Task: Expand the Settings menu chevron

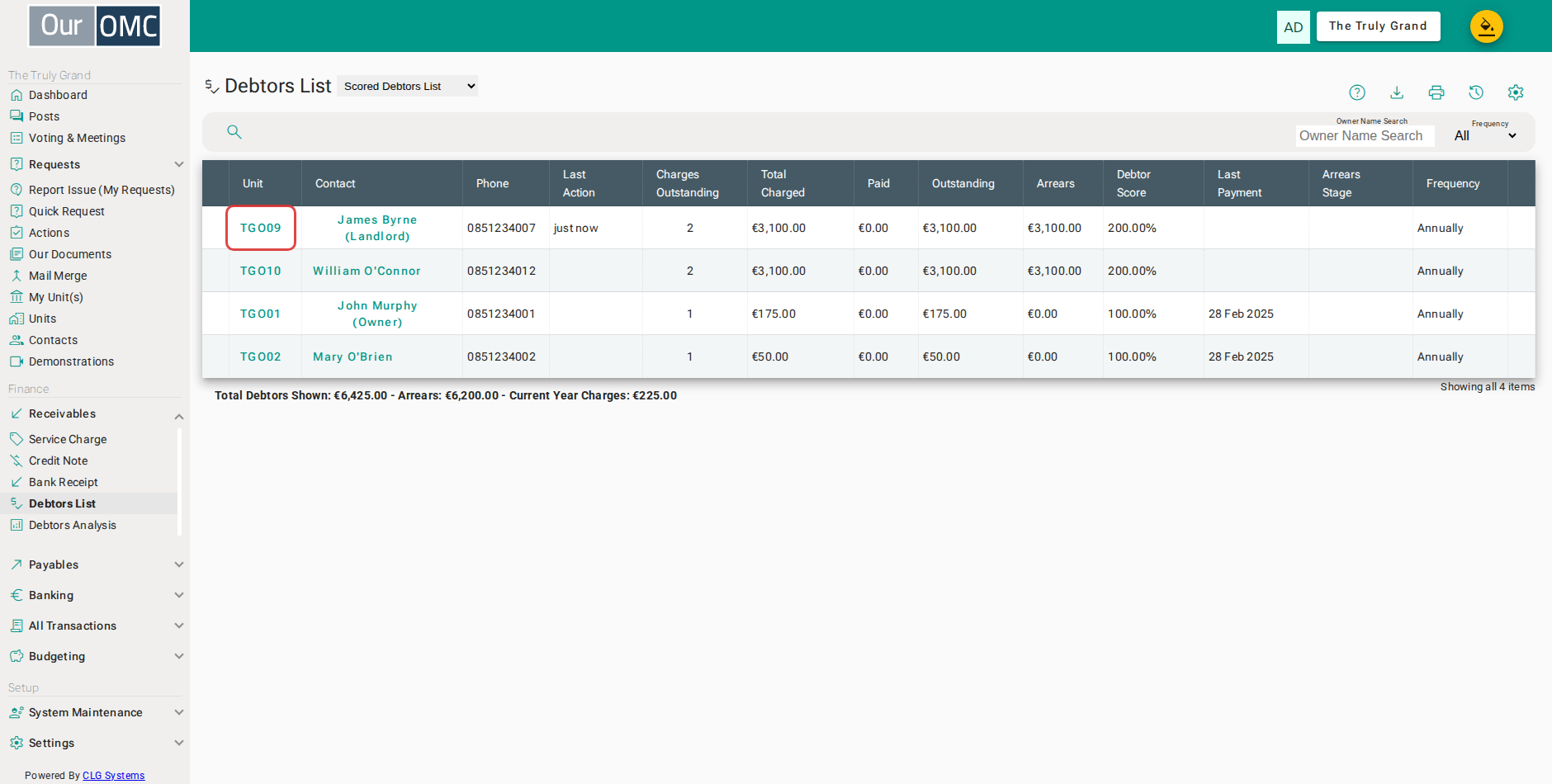Action: [179, 743]
